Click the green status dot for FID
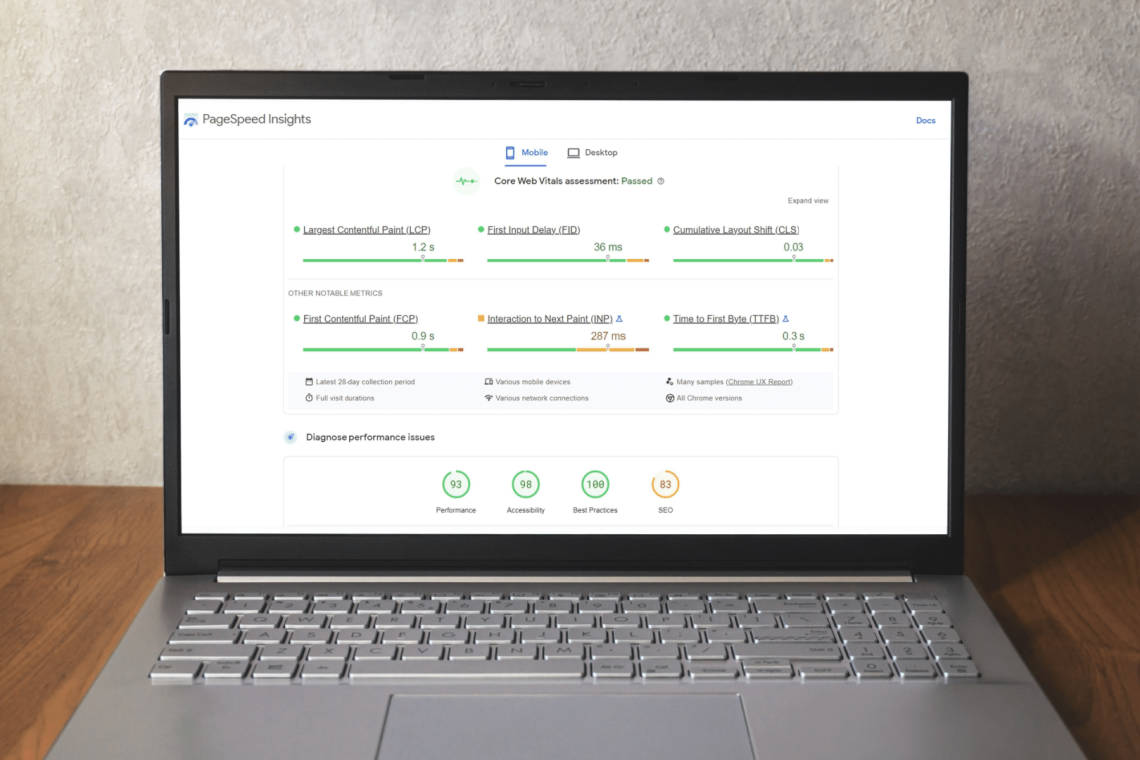1140x760 pixels. (481, 229)
